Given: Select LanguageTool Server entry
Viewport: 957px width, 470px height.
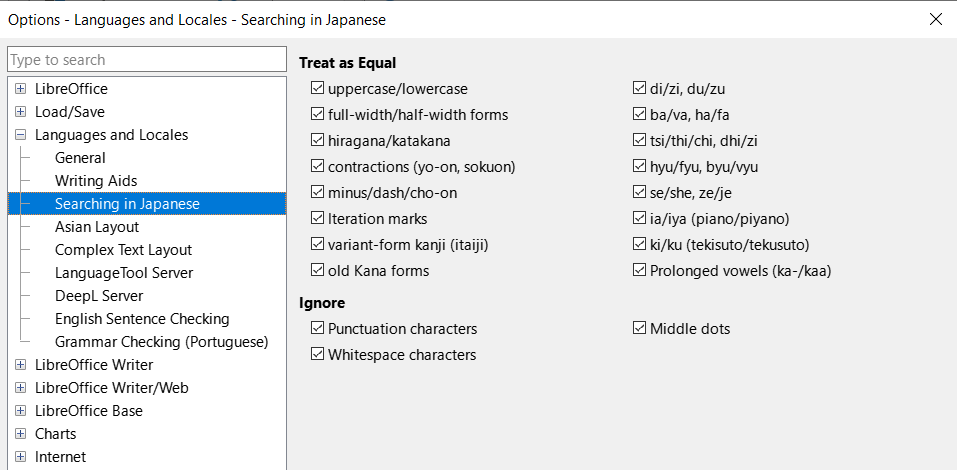Looking at the screenshot, I should click(x=124, y=273).
